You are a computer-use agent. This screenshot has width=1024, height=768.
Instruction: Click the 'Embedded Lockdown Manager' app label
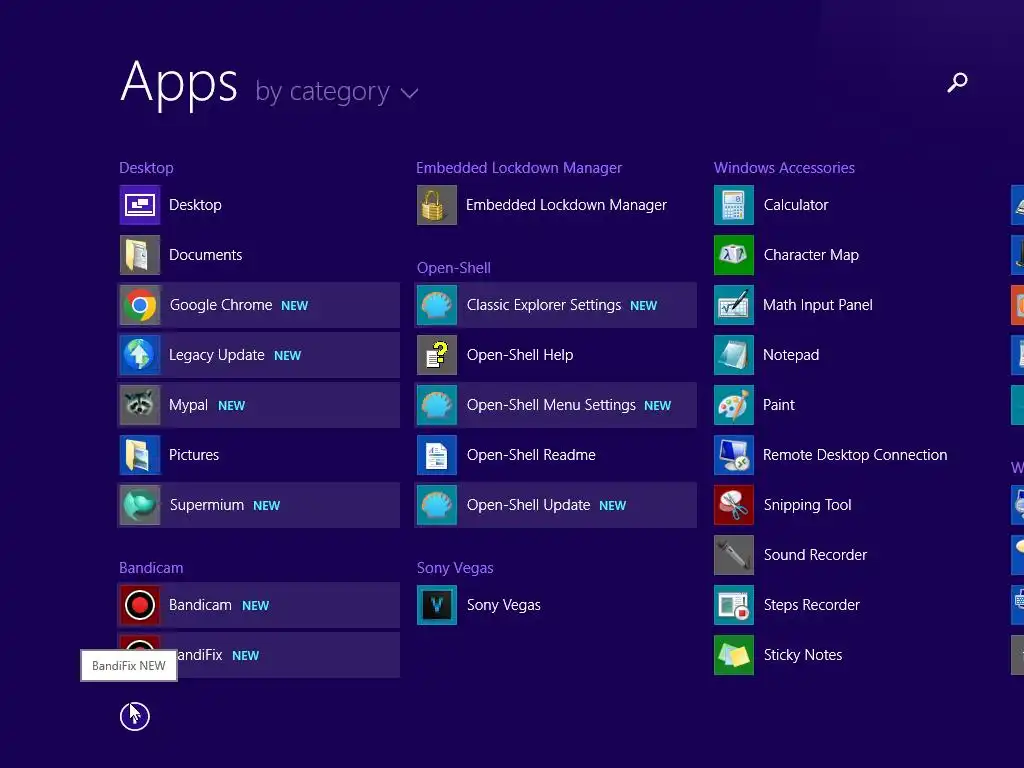point(566,205)
